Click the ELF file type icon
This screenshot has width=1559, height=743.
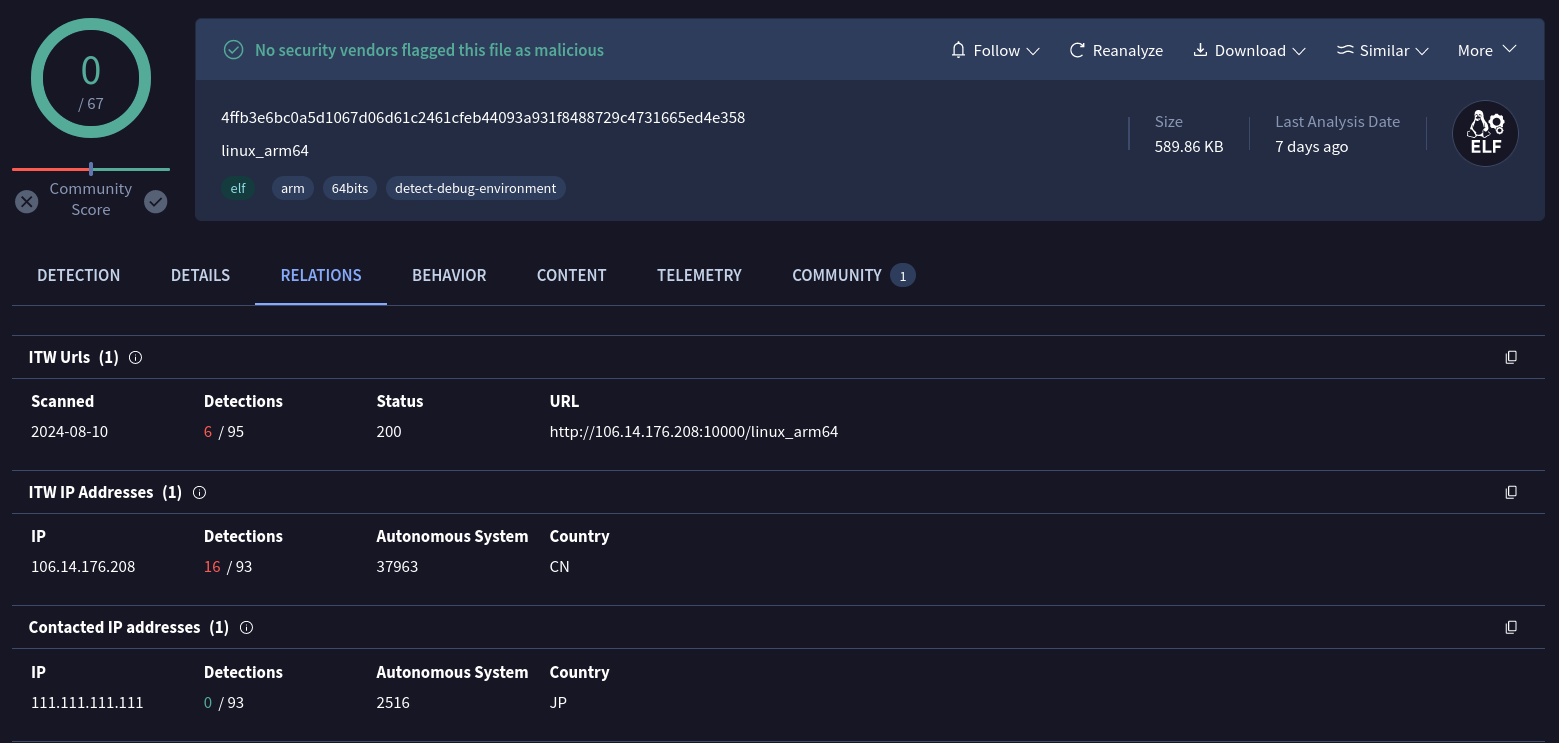click(x=1485, y=134)
